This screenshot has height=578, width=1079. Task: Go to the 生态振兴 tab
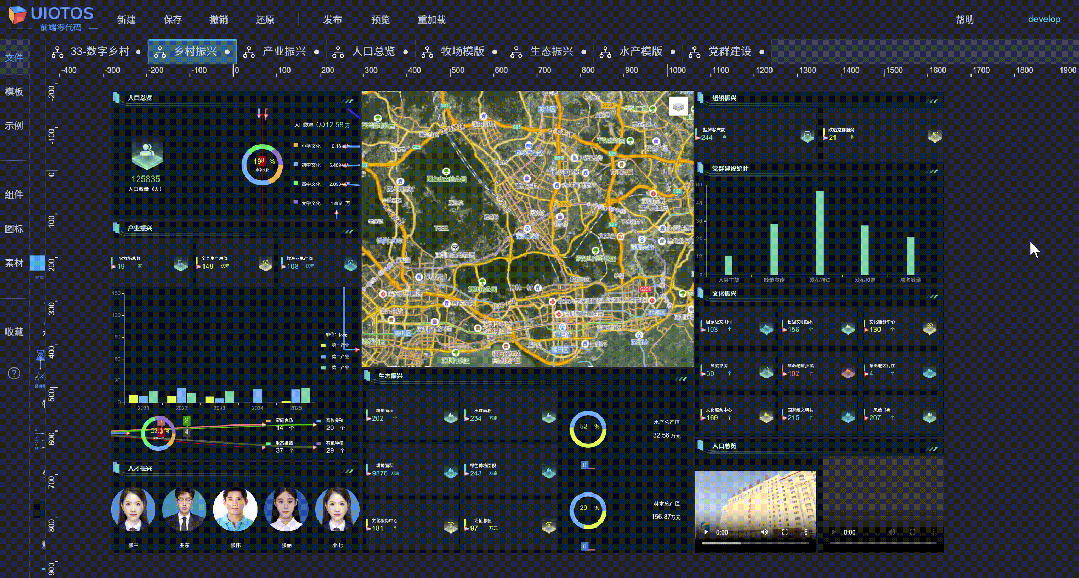coord(549,52)
